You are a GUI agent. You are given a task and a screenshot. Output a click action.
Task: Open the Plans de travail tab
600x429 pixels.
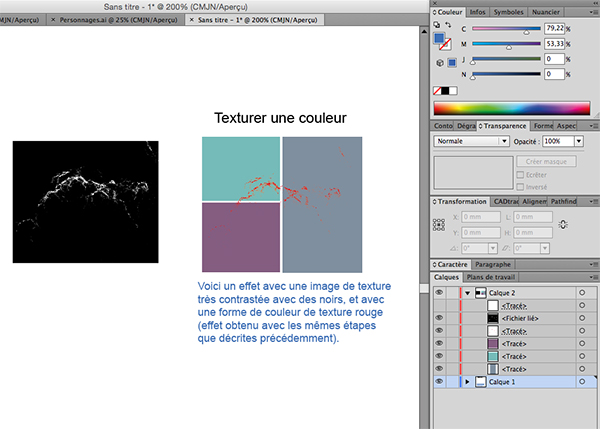pos(491,276)
